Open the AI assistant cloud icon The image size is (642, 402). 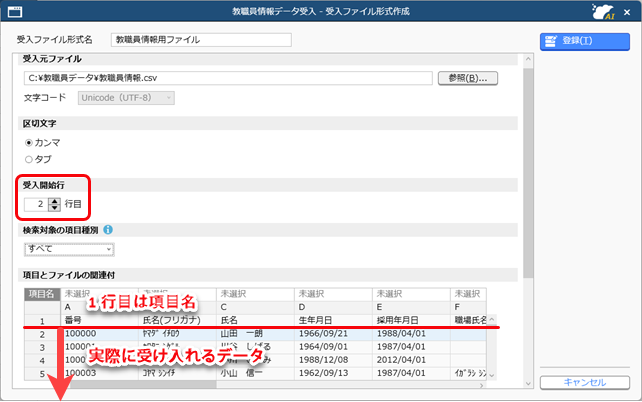click(x=603, y=11)
